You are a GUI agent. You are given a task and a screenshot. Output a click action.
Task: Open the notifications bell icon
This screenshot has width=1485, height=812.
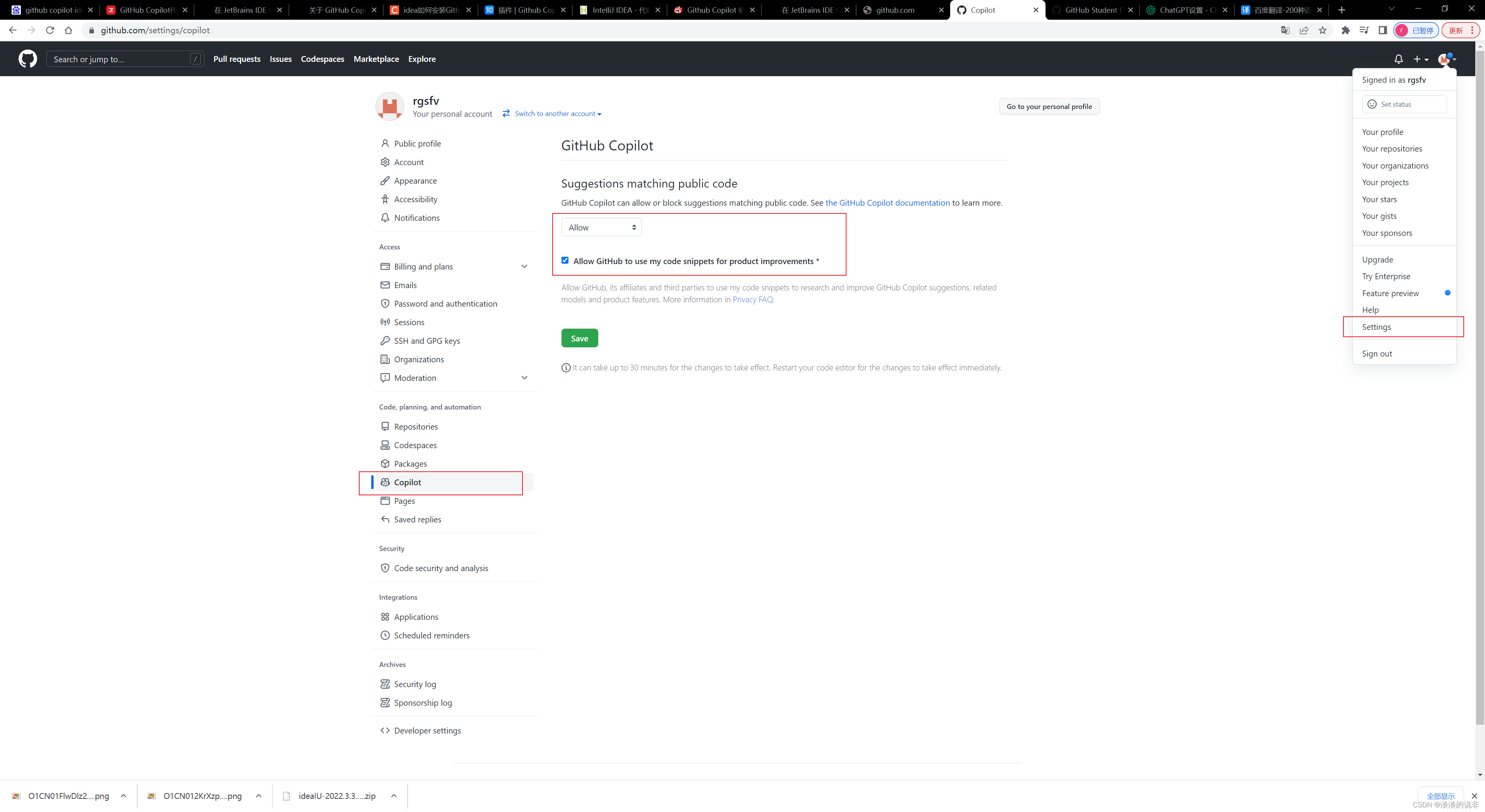tap(1398, 60)
